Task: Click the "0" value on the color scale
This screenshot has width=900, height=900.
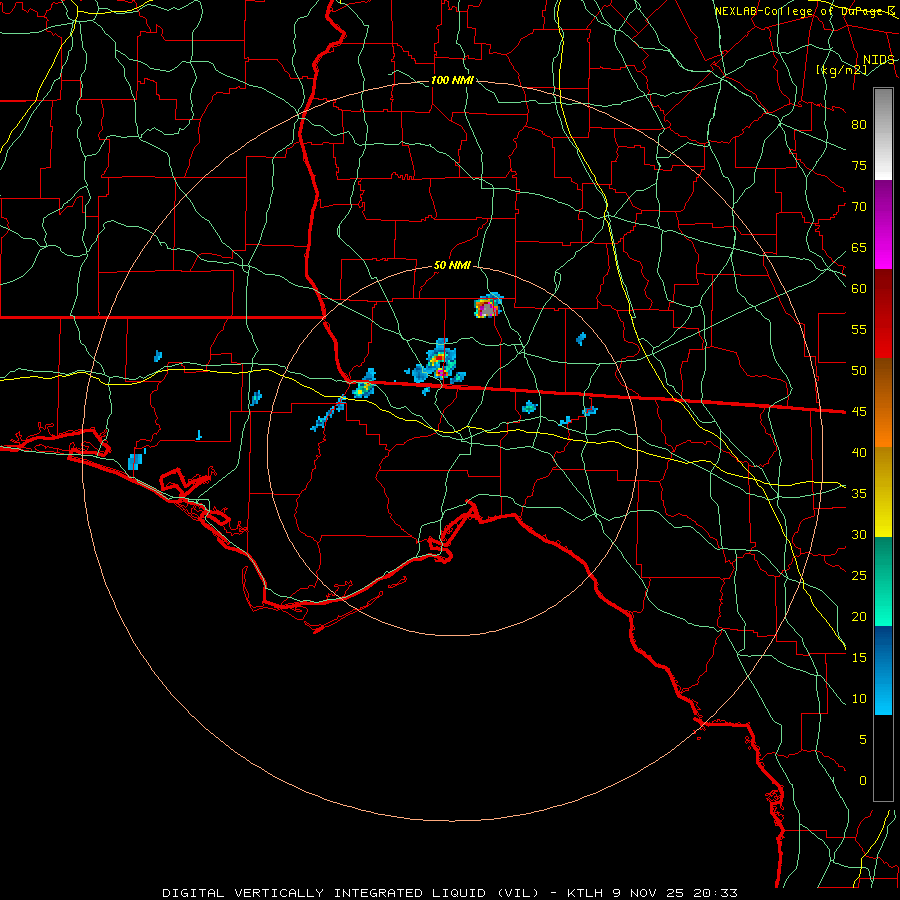Action: point(863,781)
